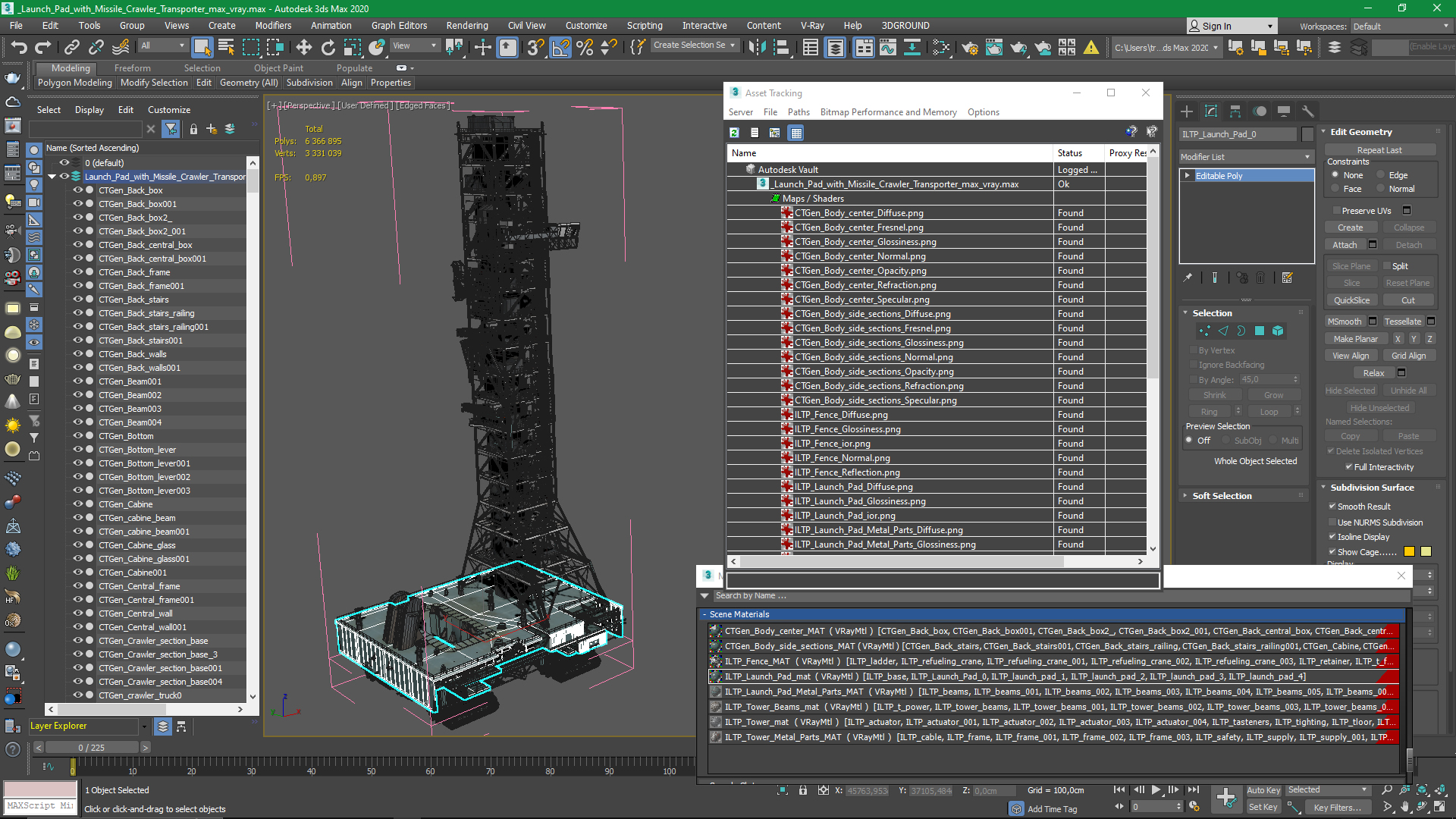
Task: Open the Rendering menu
Action: (x=467, y=26)
